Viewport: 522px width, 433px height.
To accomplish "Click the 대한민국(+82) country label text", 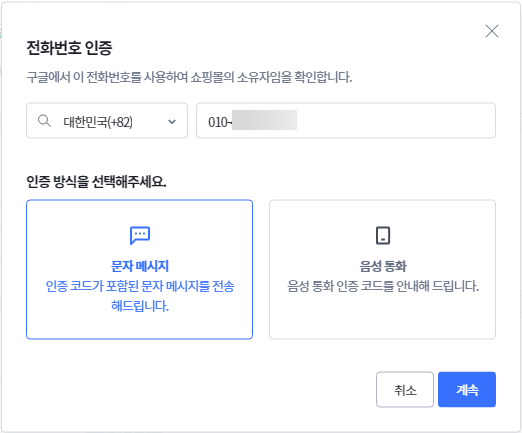I will click(98, 122).
